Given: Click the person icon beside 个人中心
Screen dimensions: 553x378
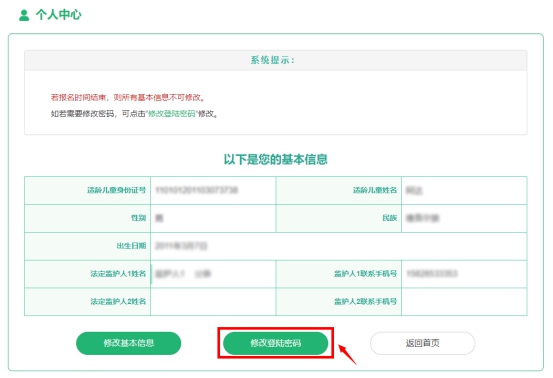Looking at the screenshot, I should pyautogui.click(x=24, y=15).
